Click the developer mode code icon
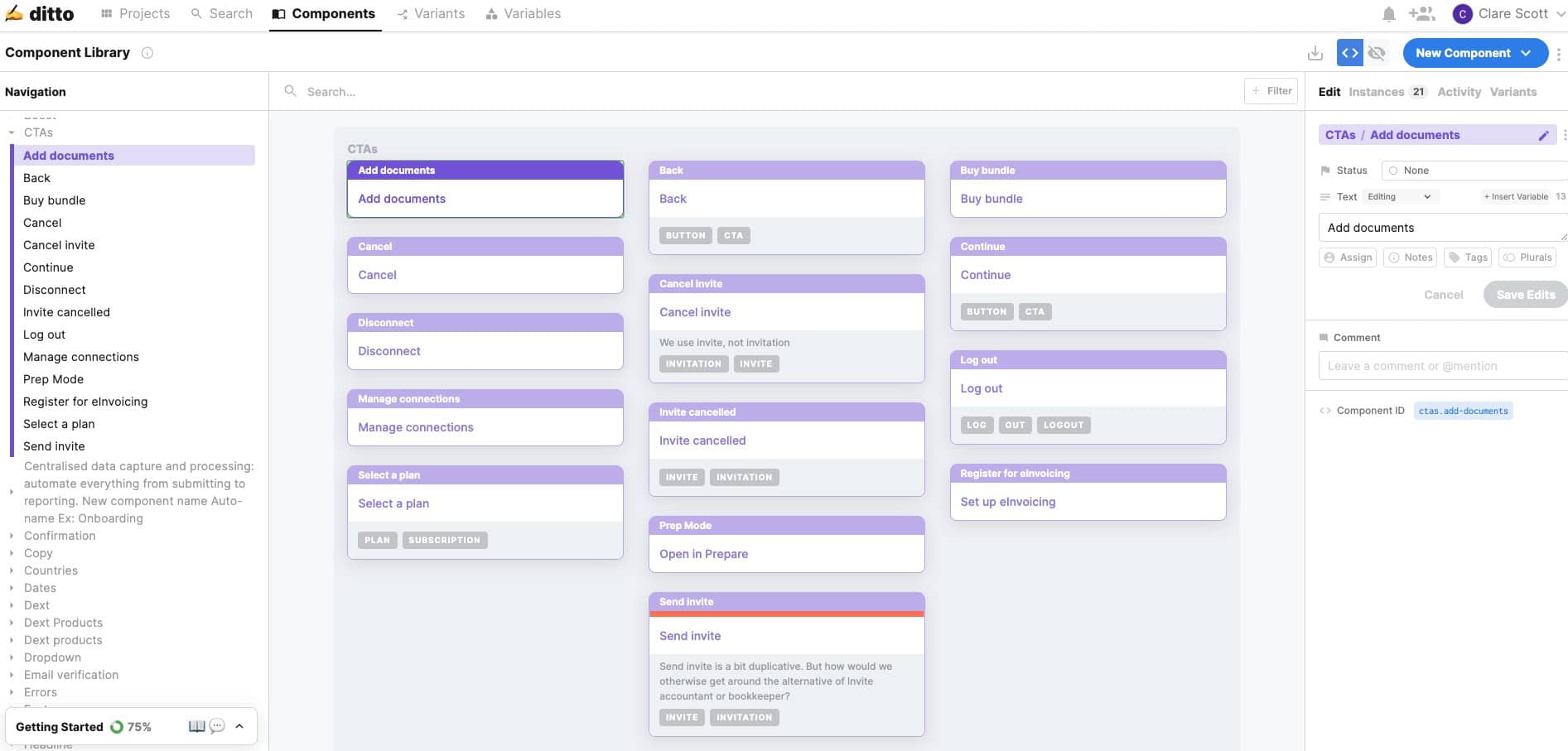This screenshot has width=1568, height=751. [x=1349, y=53]
